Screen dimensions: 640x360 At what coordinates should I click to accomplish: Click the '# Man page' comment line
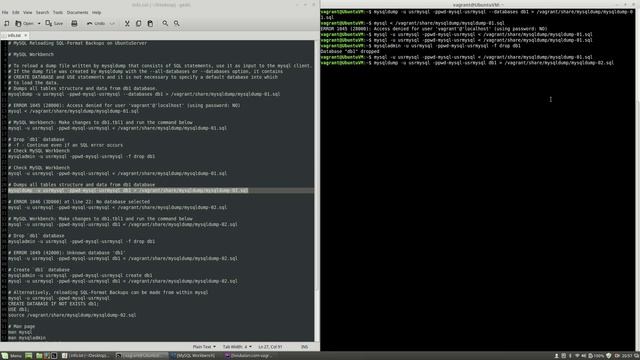(x=22, y=327)
